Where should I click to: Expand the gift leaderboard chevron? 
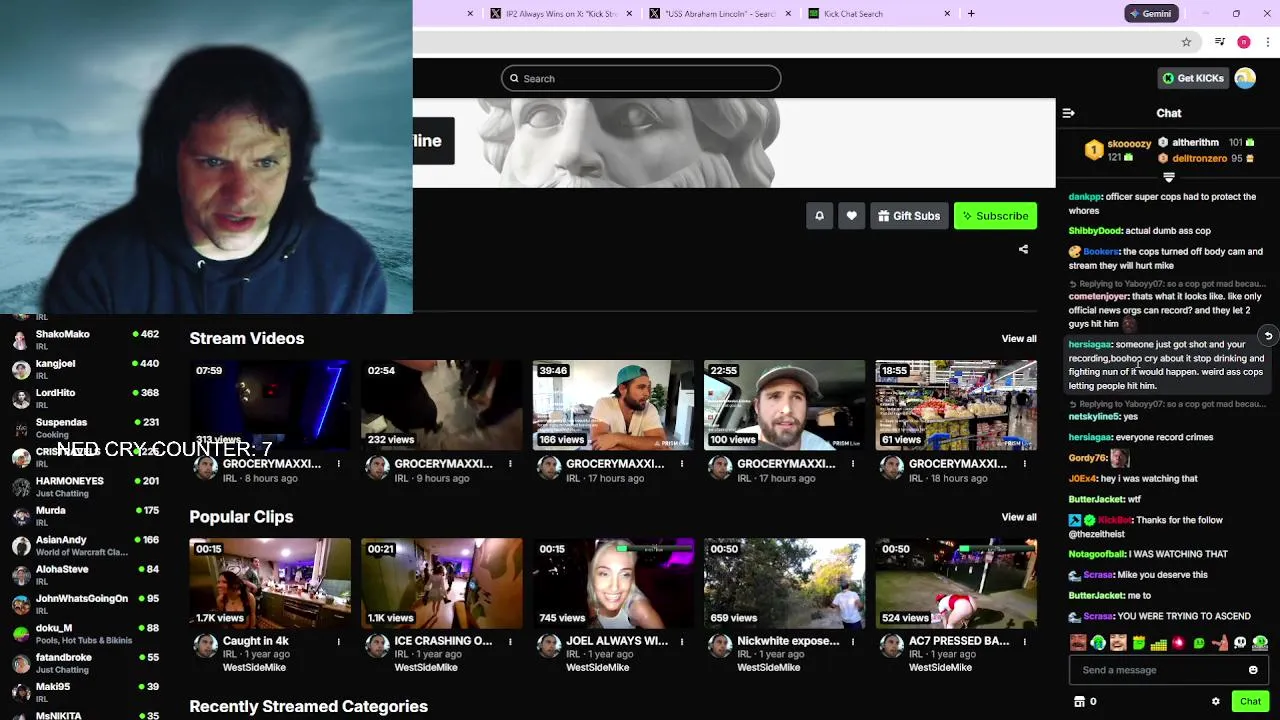1168,178
